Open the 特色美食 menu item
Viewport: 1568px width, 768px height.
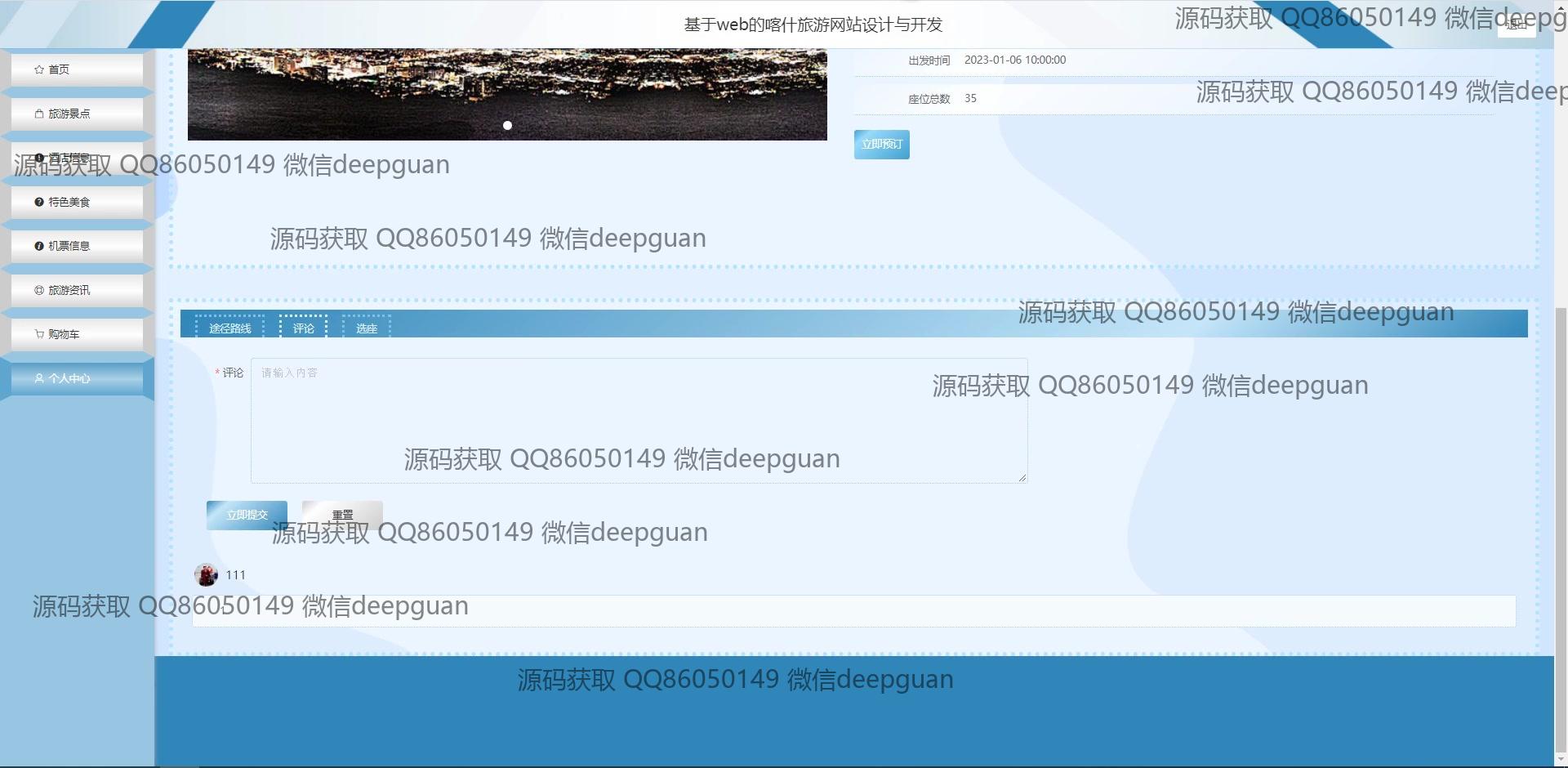point(77,202)
